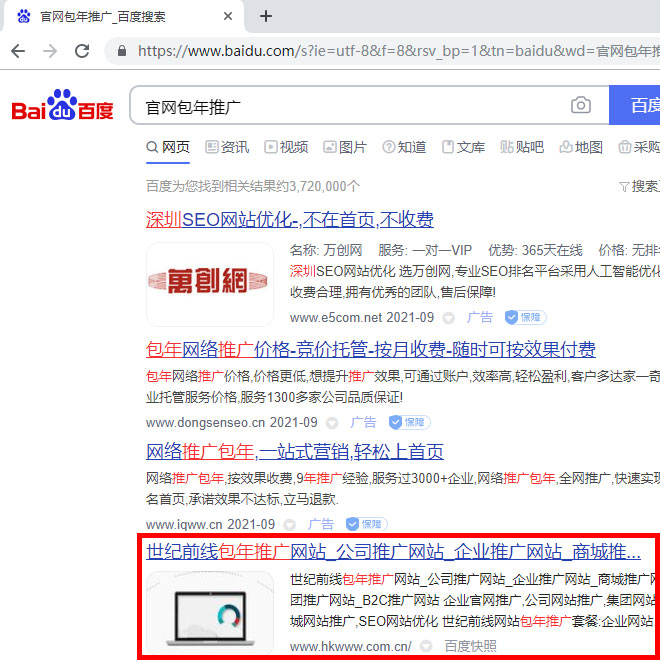Click the www.iqww.cn 2021-09 URL
The width and height of the screenshot is (660, 660).
pos(210,524)
